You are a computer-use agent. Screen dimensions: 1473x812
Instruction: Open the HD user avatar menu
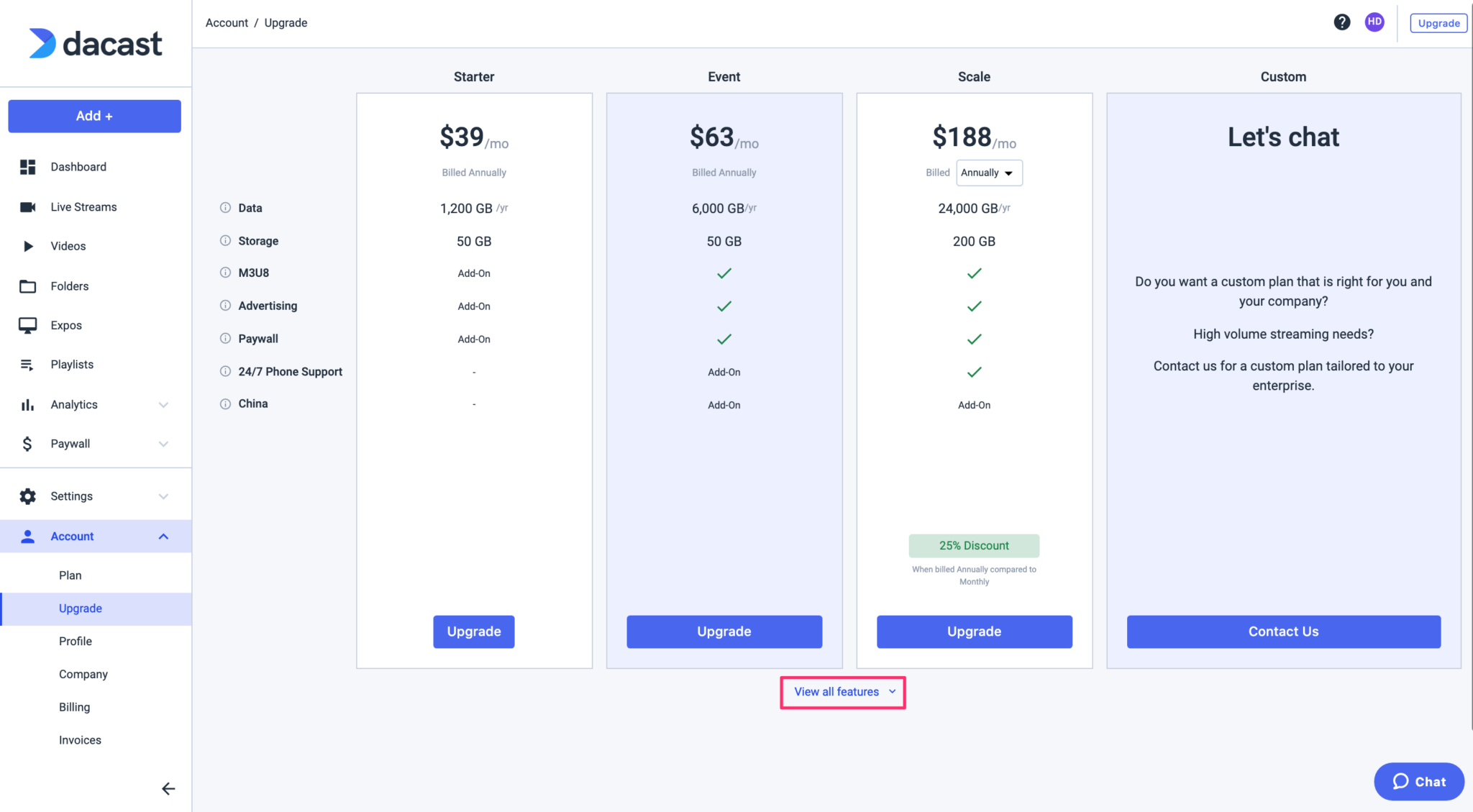[1374, 22]
